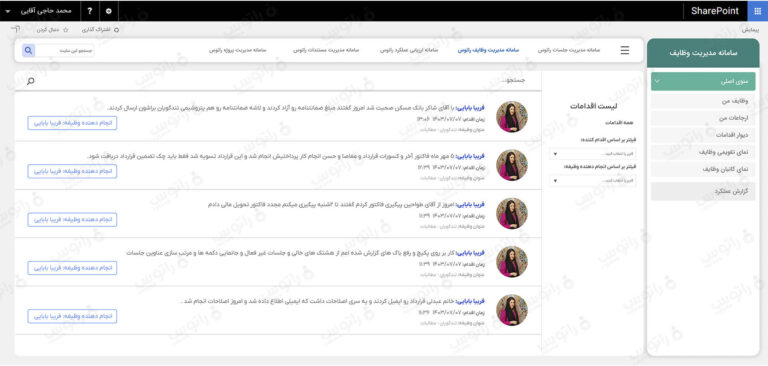Screen dimensions: 768x366
Task: Click avatar photo in 'کار بر روی پکیج' row
Action: pyautogui.click(x=512, y=262)
